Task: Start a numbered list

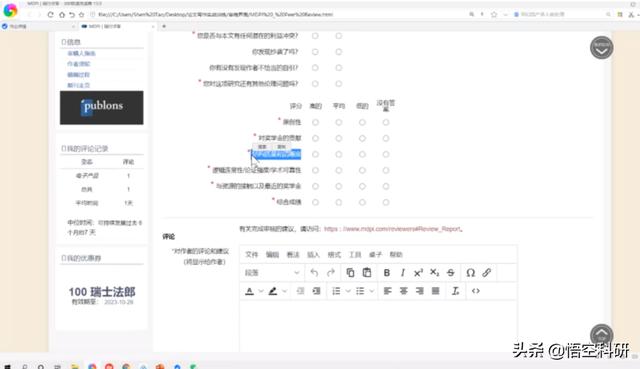Action: point(336,291)
